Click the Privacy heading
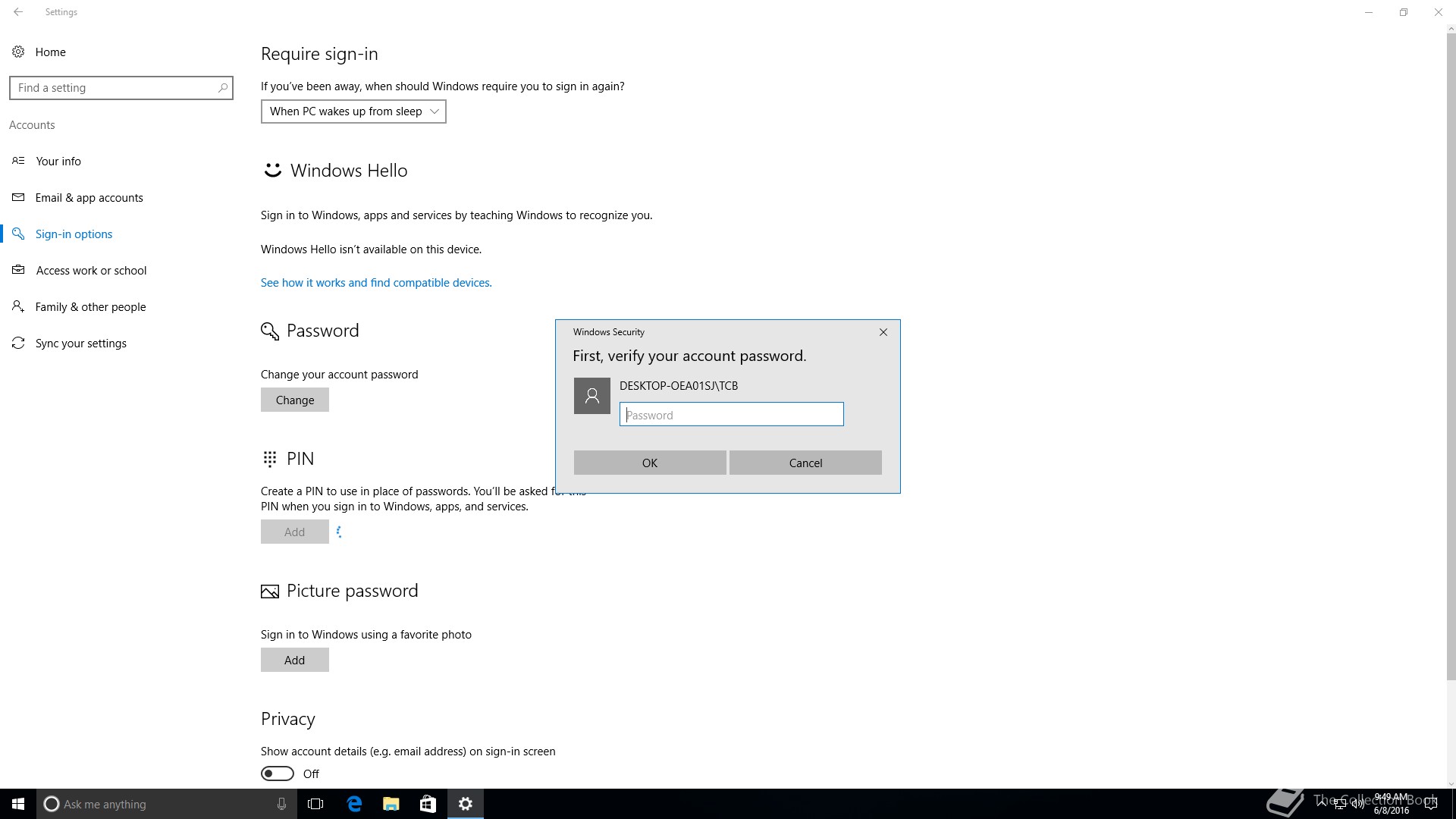The width and height of the screenshot is (1456, 819). pyautogui.click(x=288, y=719)
